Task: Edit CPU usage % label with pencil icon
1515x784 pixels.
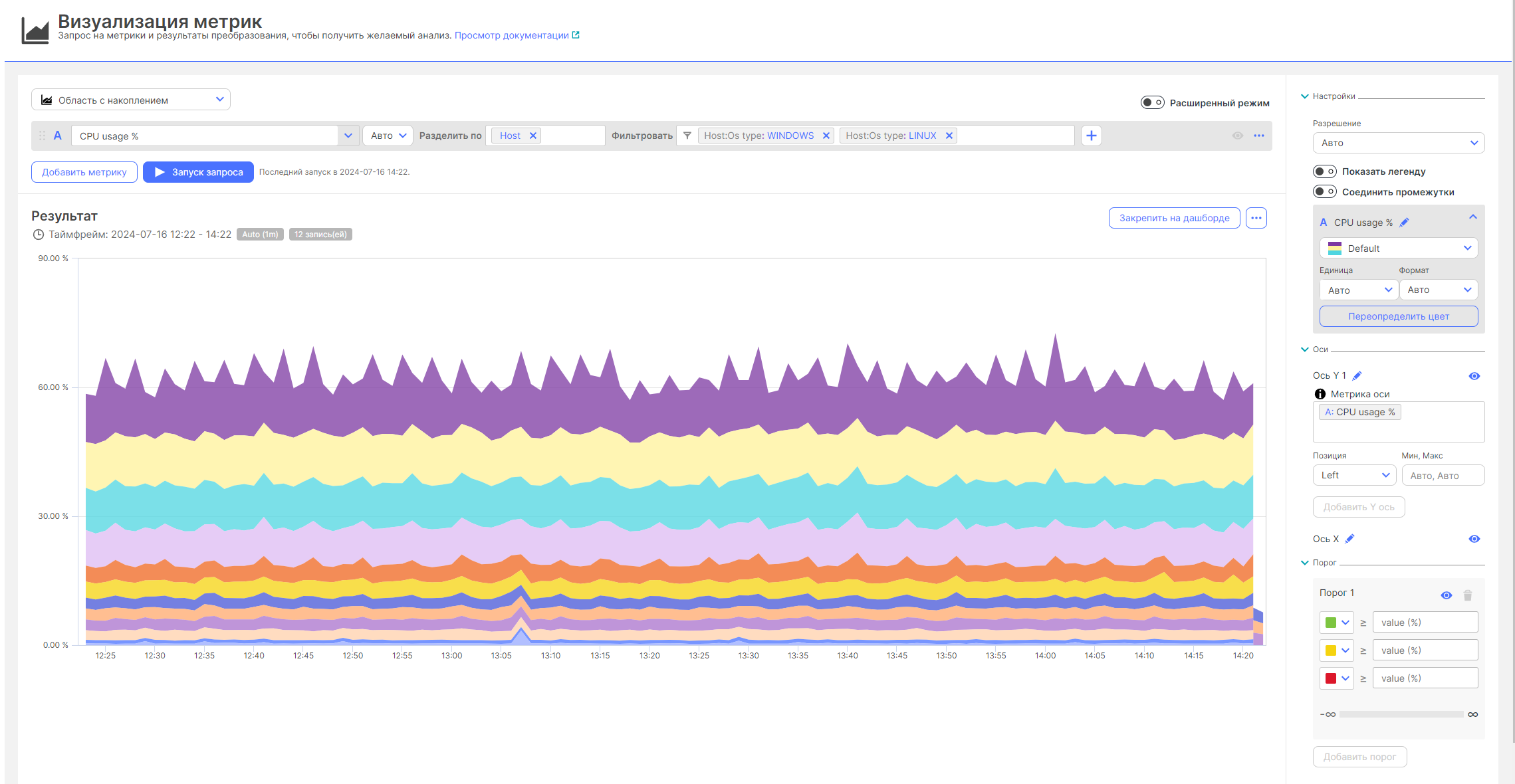Action: (1404, 223)
